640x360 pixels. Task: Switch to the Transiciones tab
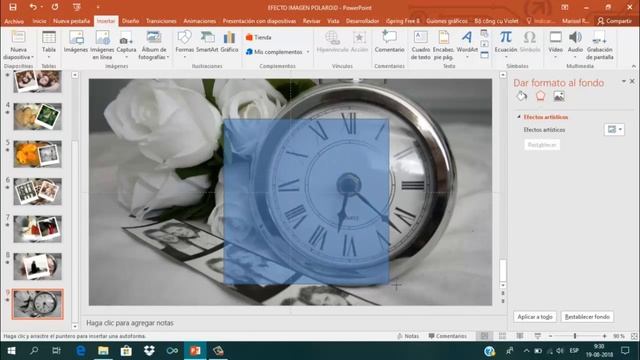tap(161, 21)
